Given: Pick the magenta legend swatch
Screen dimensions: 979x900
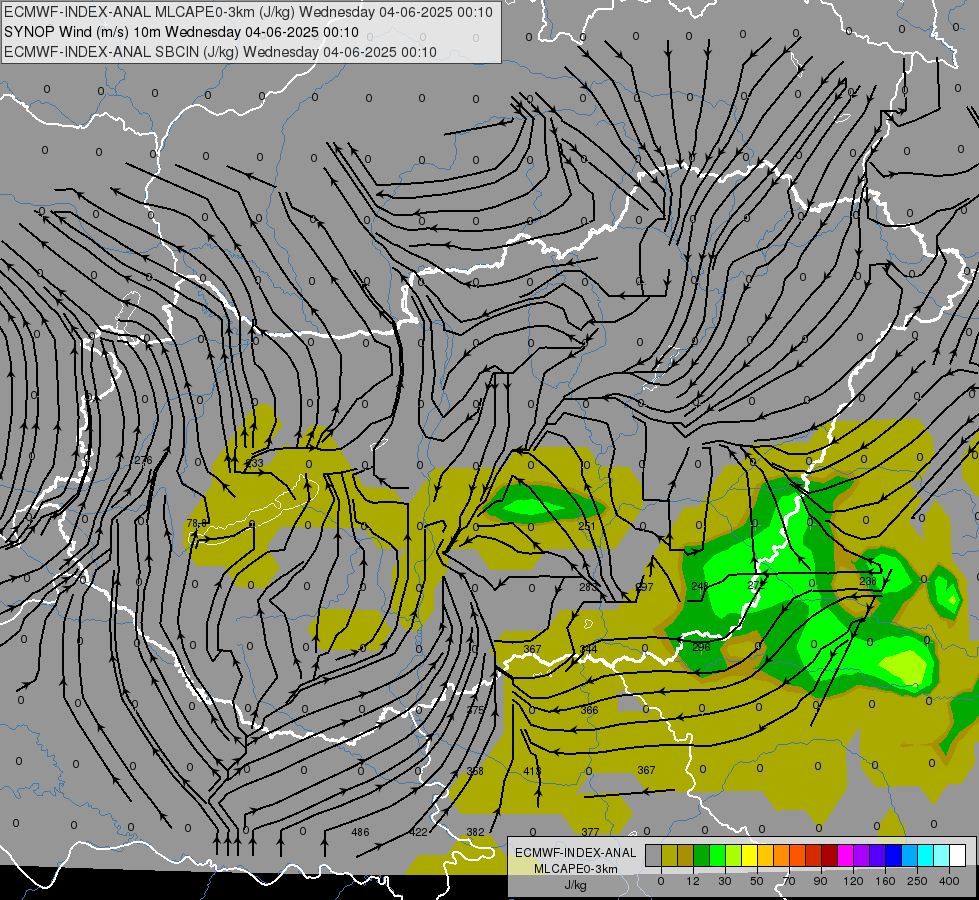Looking at the screenshot, I should [x=845, y=856].
